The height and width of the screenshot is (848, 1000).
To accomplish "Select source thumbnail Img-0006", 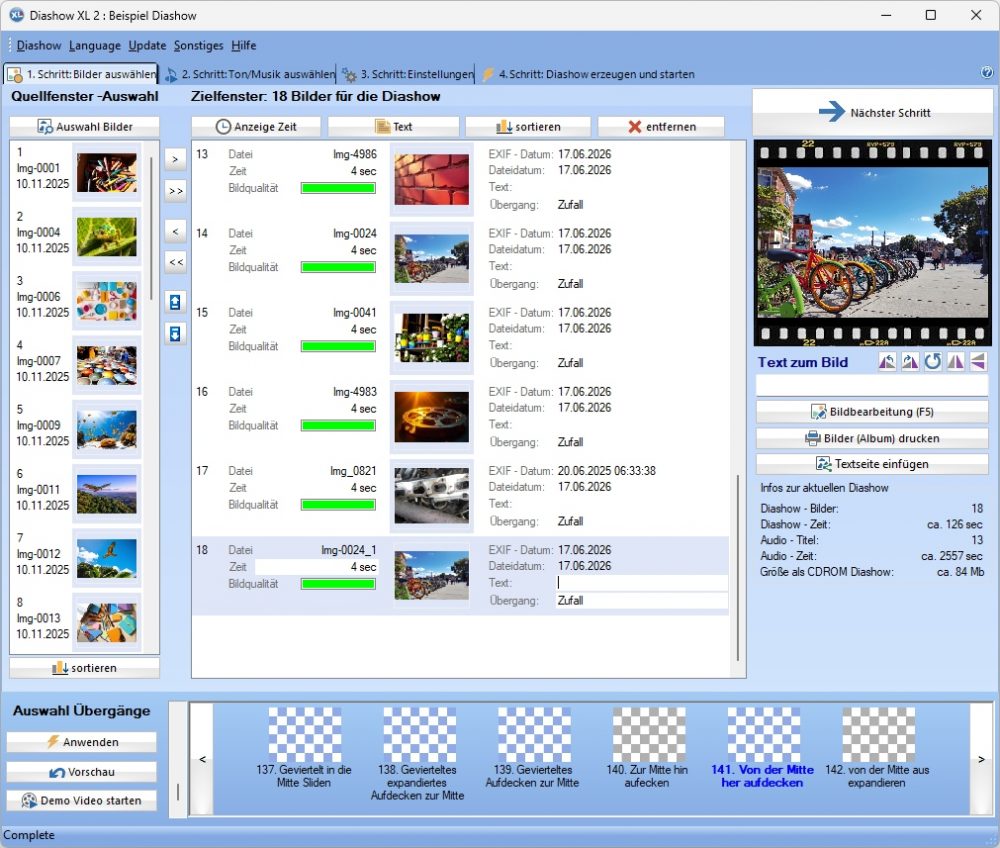I will coord(107,301).
